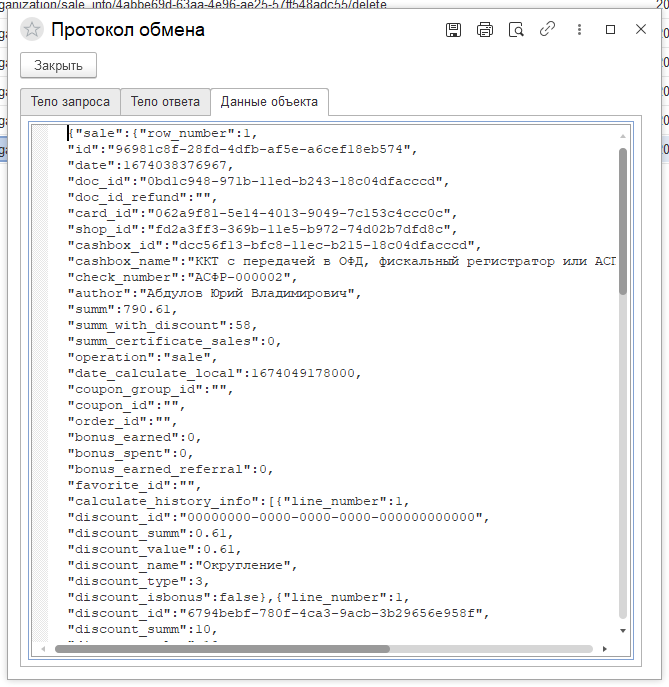Screen dimensions: 669x687
Task: Switch to the Тело запроса tab
Action: (x=70, y=102)
